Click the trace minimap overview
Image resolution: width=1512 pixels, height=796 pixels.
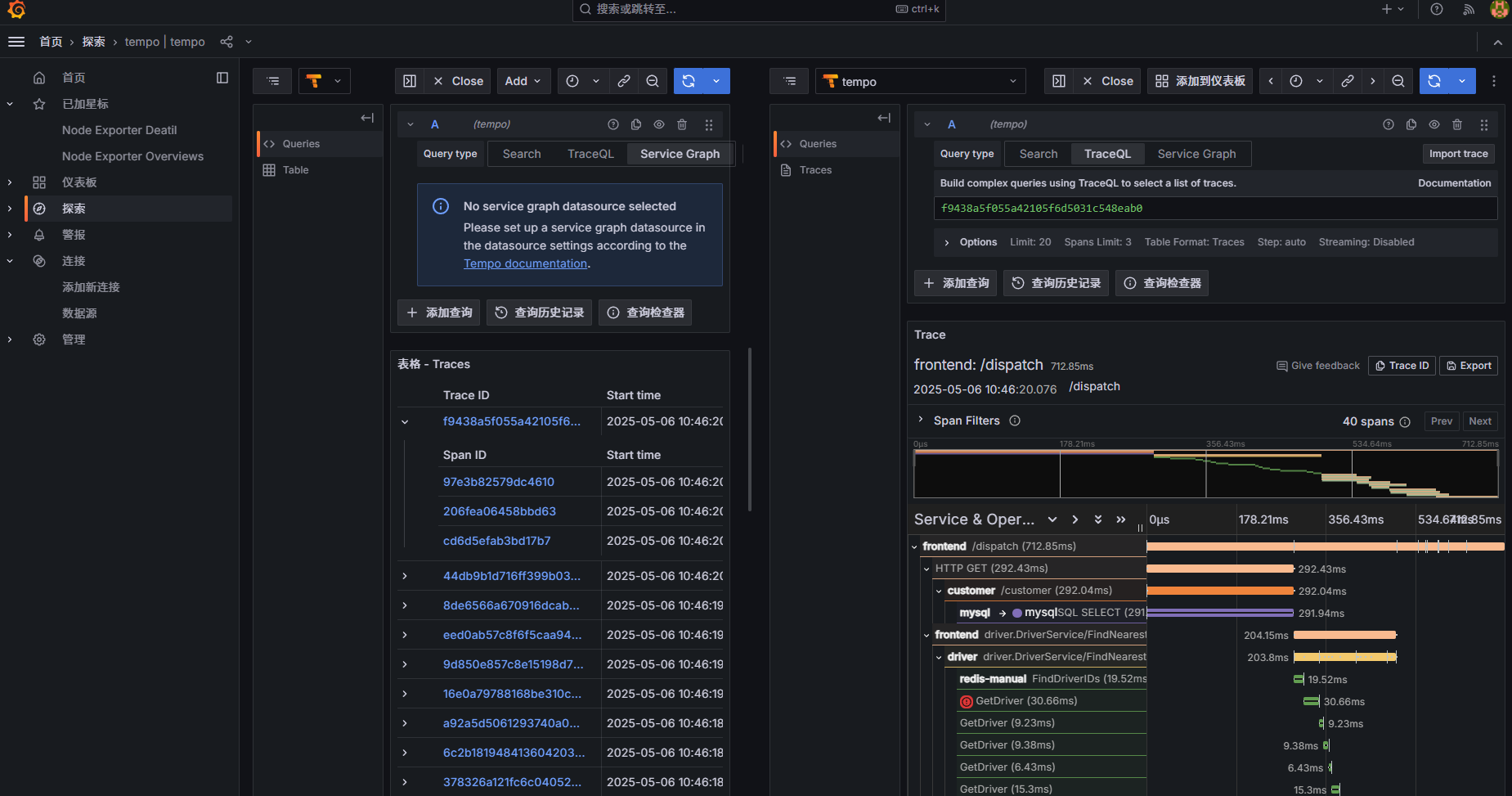coord(1206,474)
